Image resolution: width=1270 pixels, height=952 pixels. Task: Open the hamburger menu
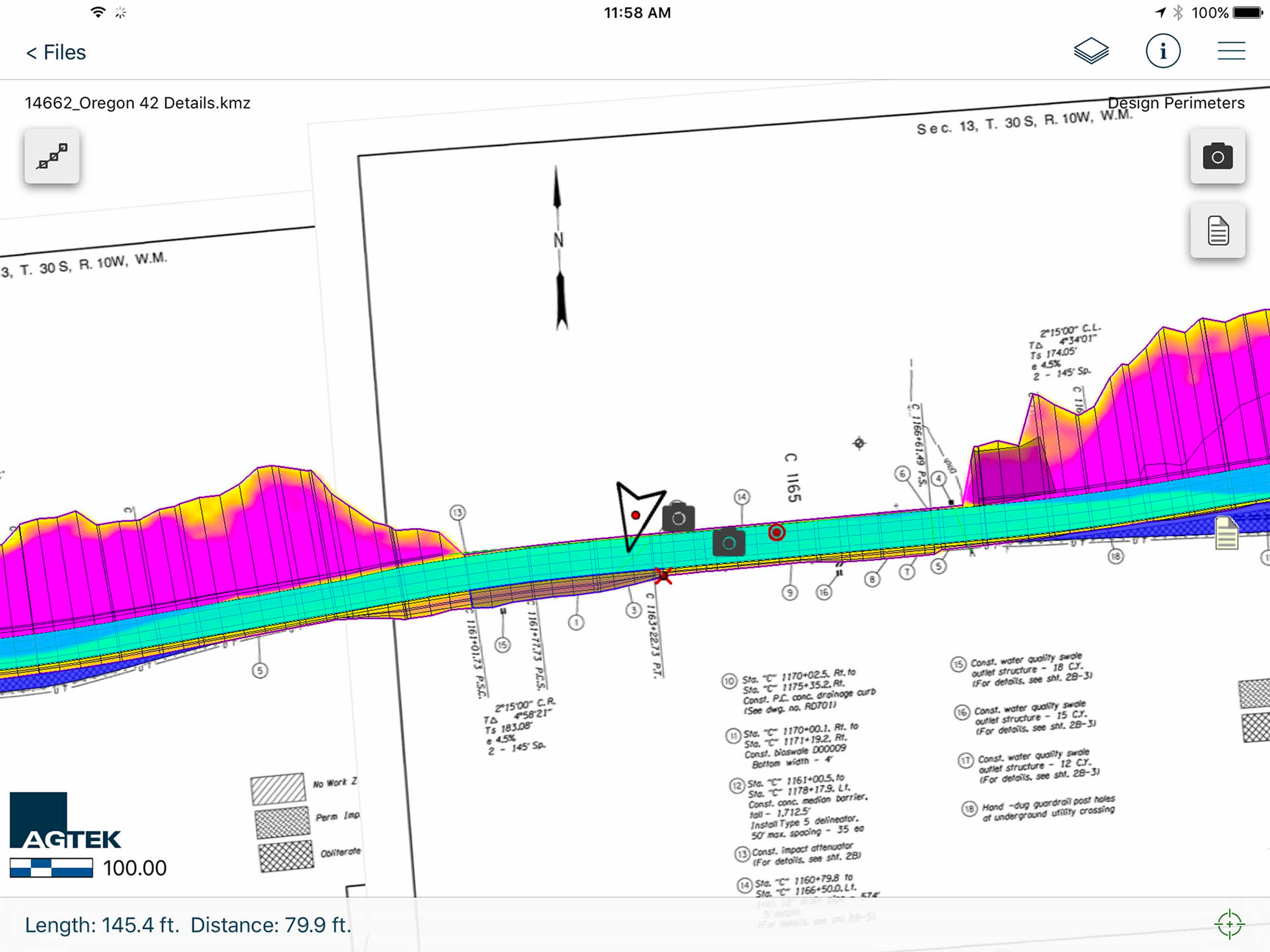coord(1231,51)
